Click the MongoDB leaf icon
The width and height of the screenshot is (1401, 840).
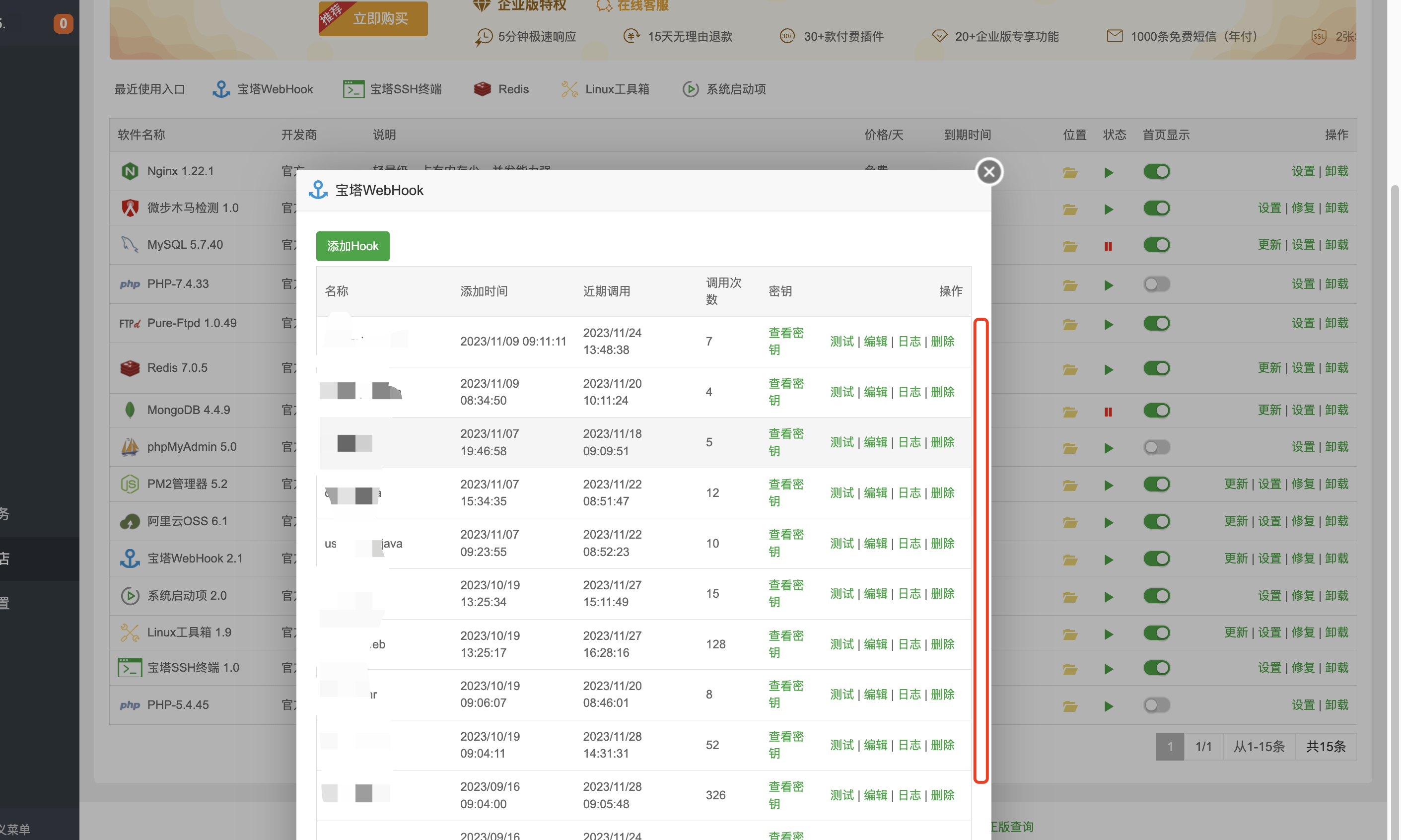tap(130, 410)
